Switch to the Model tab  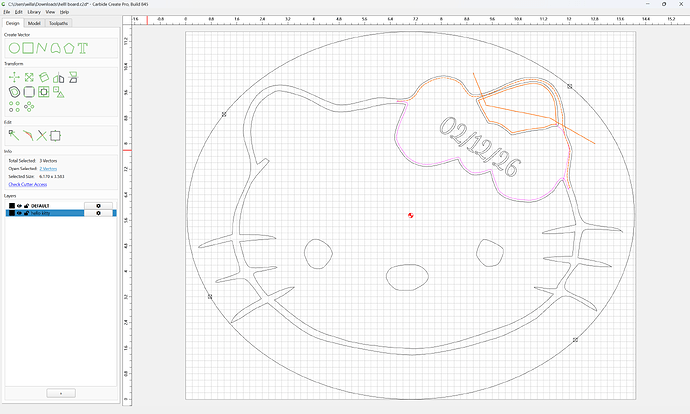pos(34,23)
